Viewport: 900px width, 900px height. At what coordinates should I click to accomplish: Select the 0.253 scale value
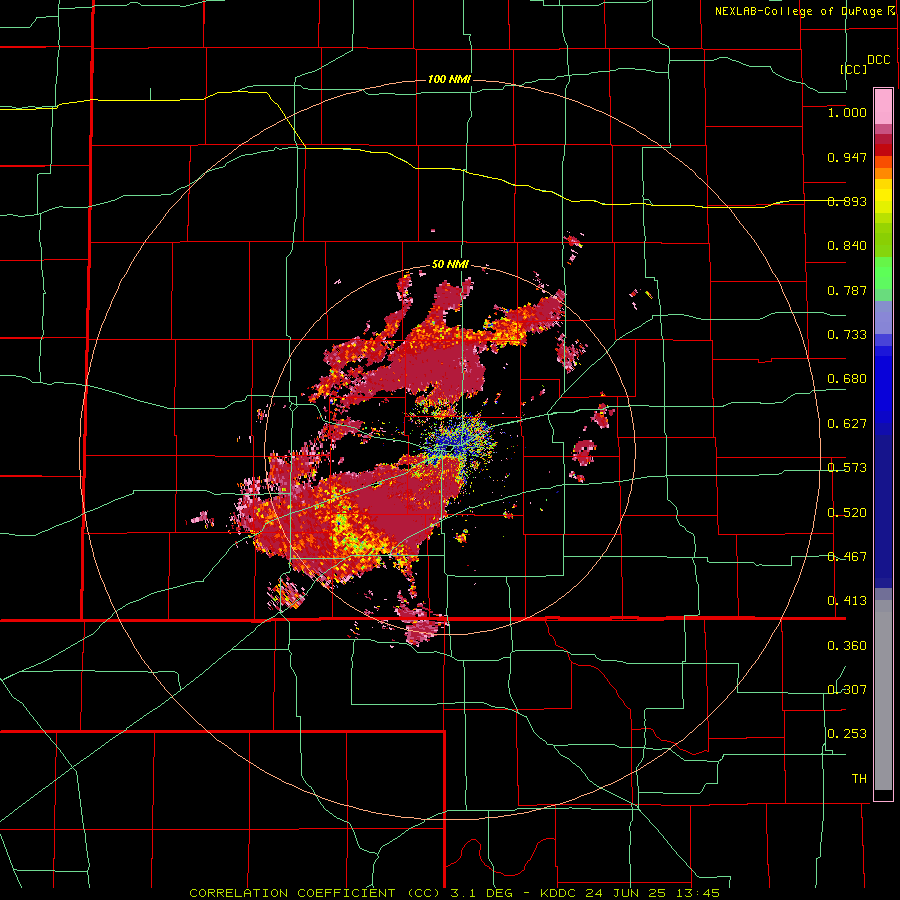(x=847, y=734)
